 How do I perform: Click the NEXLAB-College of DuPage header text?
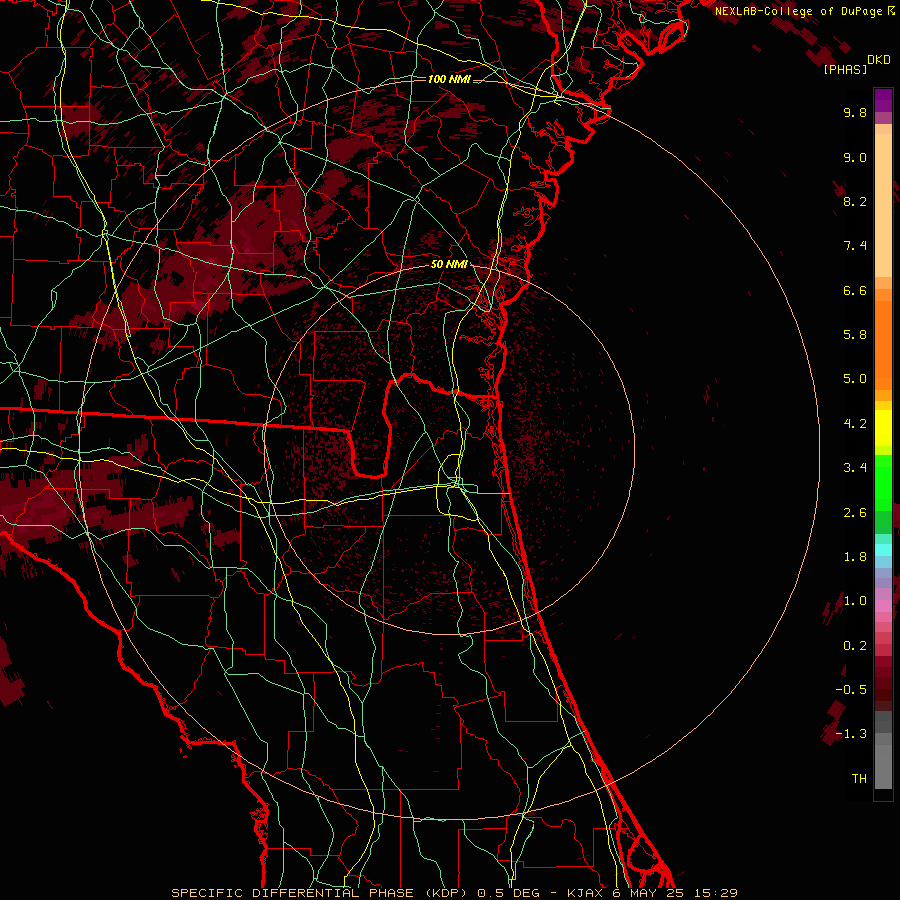798,11
